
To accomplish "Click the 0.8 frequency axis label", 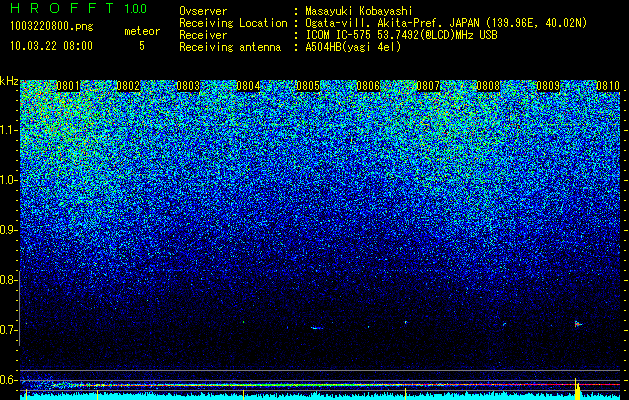I will tap(9, 280).
